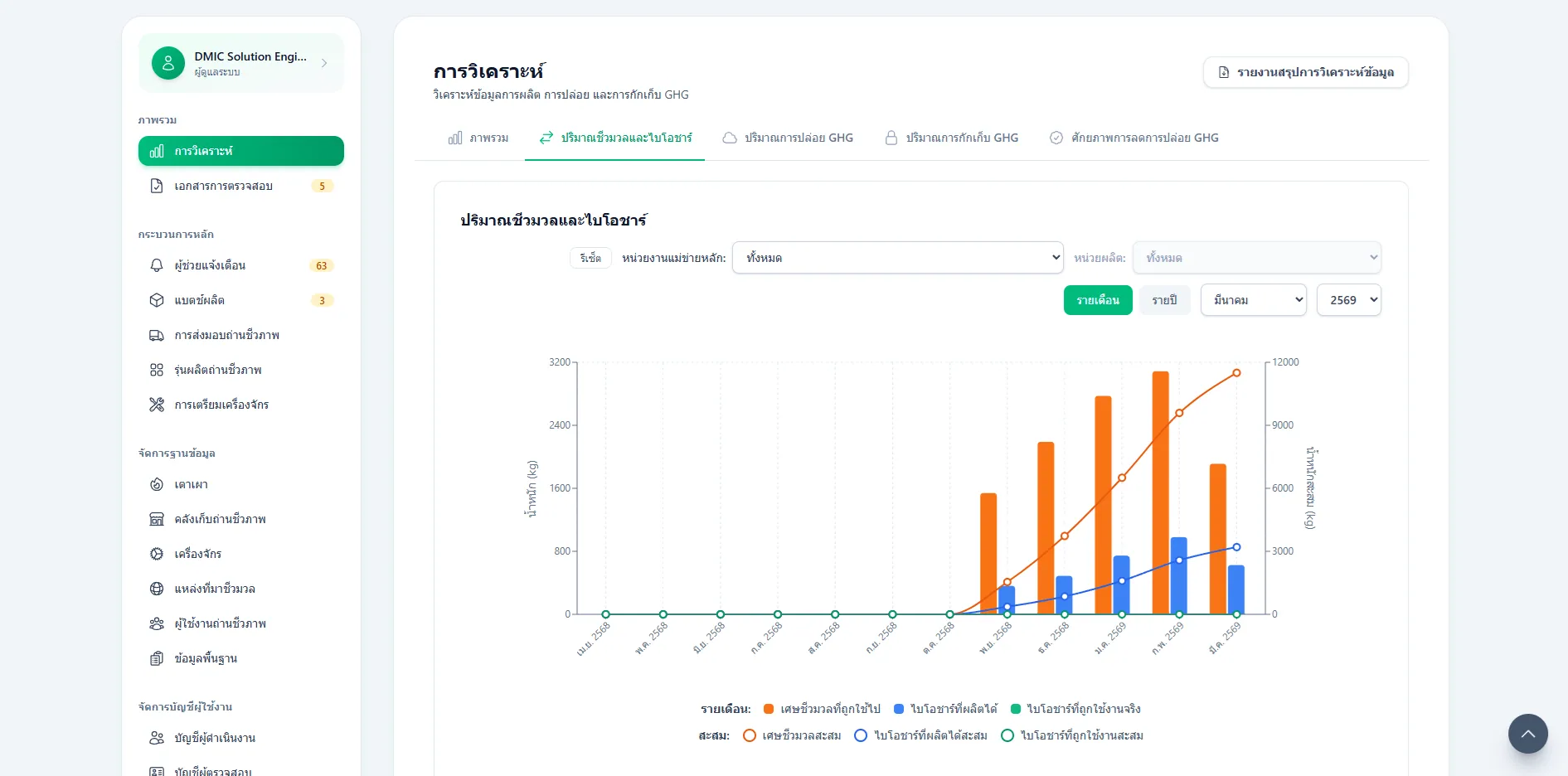Click the clipboard icon for ข้อมูลพื้นฐาน
Image resolution: width=1568 pixels, height=776 pixels.
click(157, 658)
